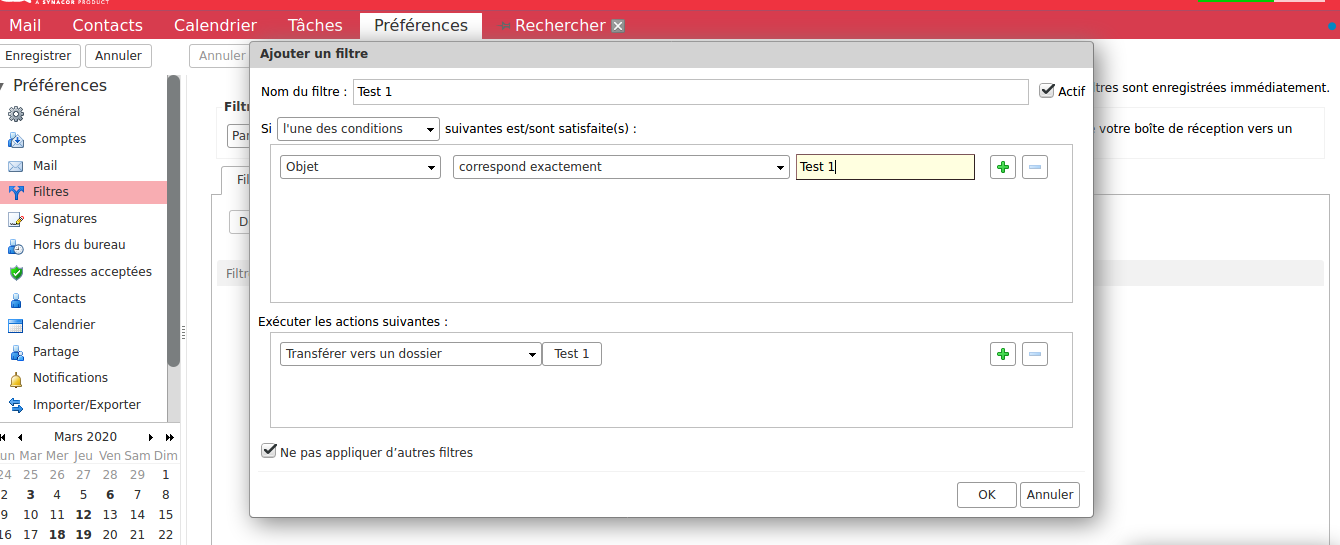Switch to the Calendrier tab
The image size is (1340, 545).
pyautogui.click(x=215, y=26)
